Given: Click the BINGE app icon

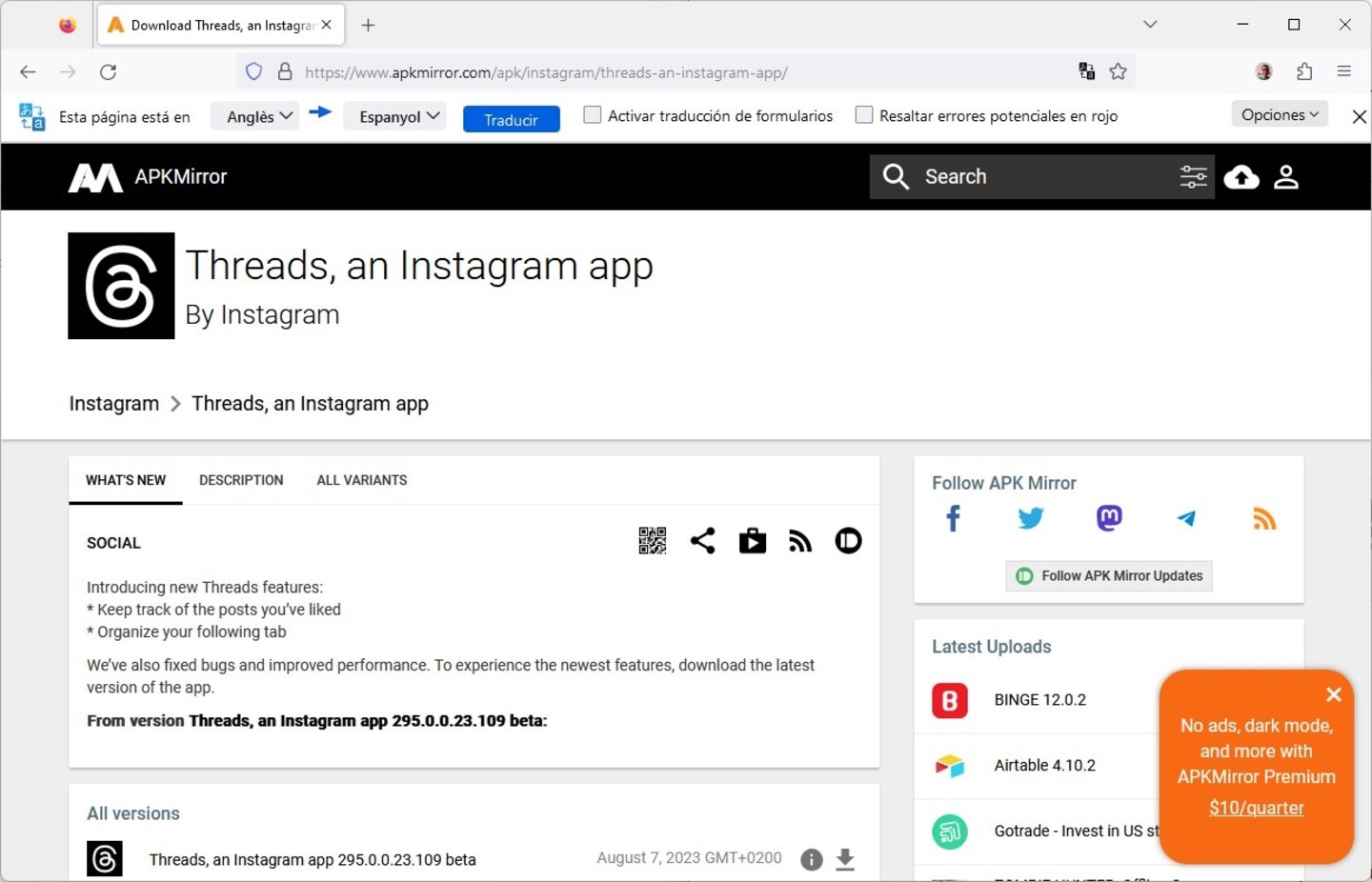Looking at the screenshot, I should (x=950, y=701).
